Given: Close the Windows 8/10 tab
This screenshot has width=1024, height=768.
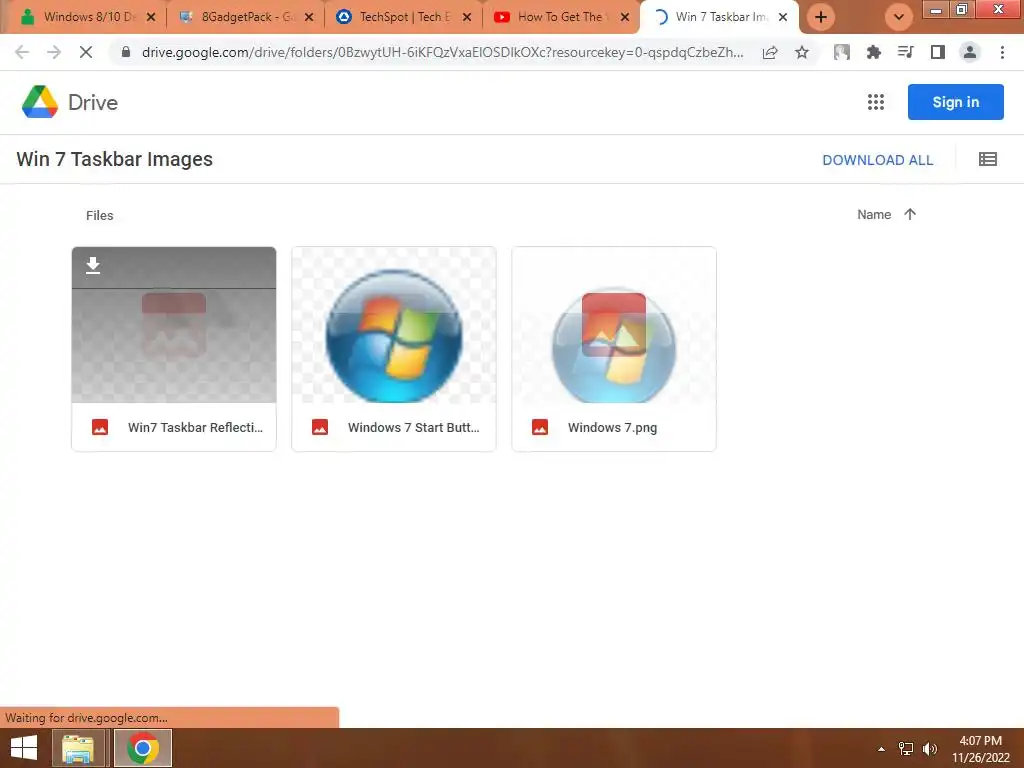Looking at the screenshot, I should 151,17.
